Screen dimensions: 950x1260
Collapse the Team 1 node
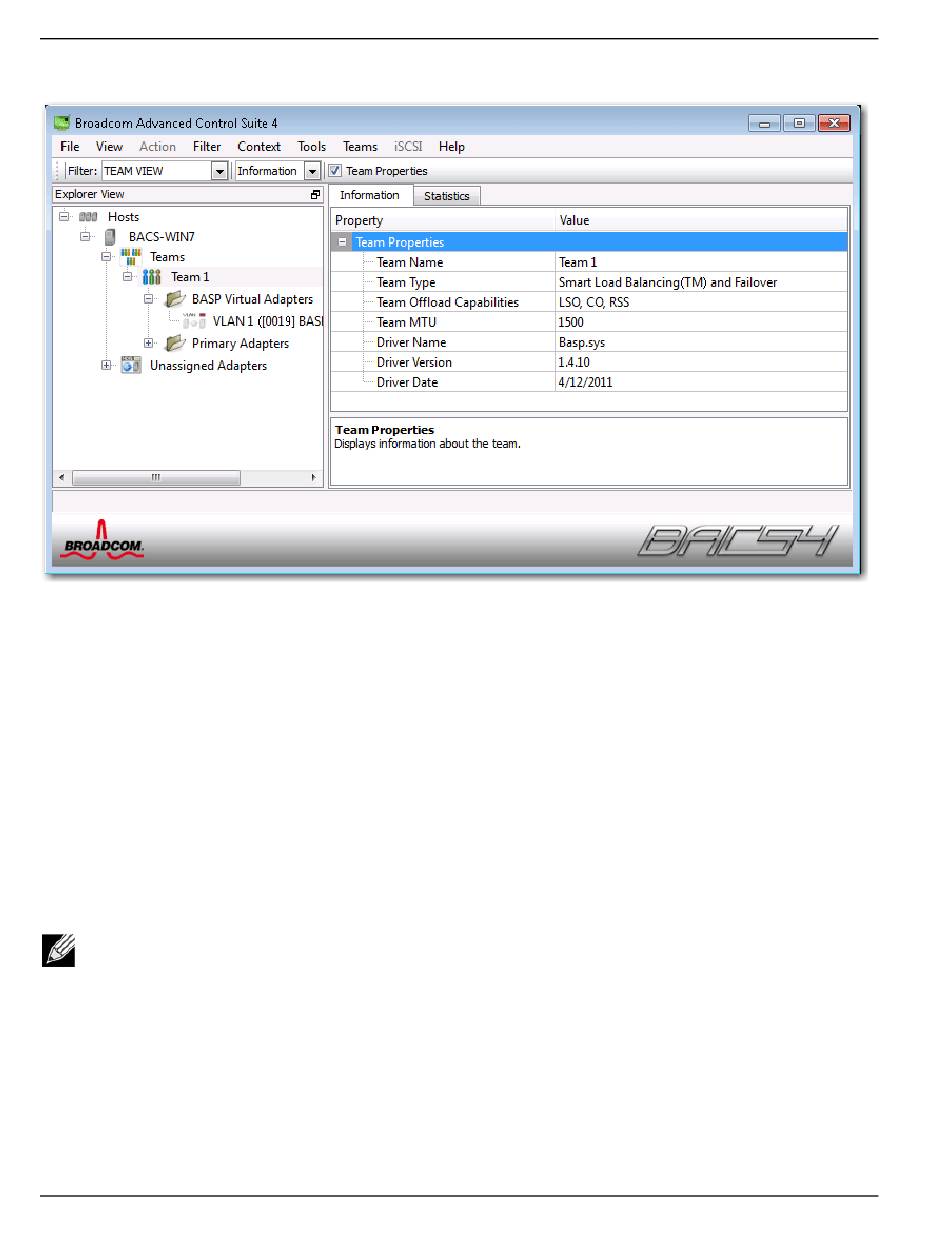128,277
